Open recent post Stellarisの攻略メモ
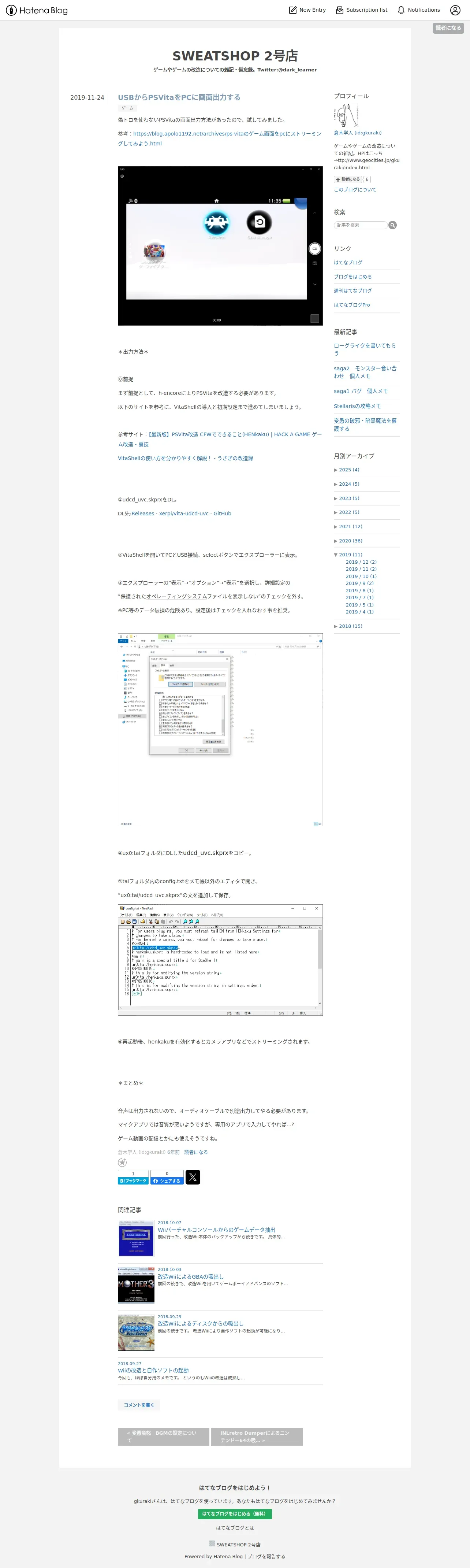The width and height of the screenshot is (470, 1568). click(358, 406)
